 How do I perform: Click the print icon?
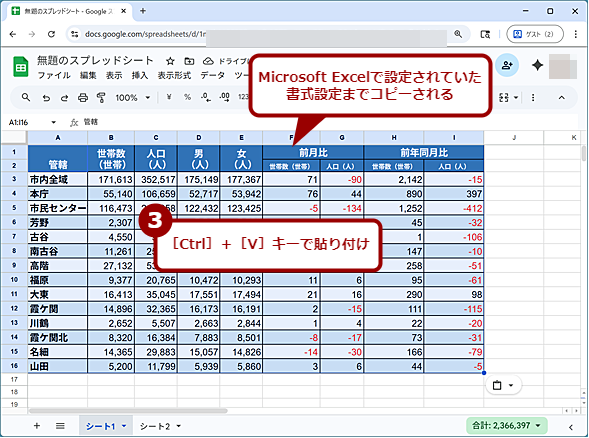[x=83, y=98]
